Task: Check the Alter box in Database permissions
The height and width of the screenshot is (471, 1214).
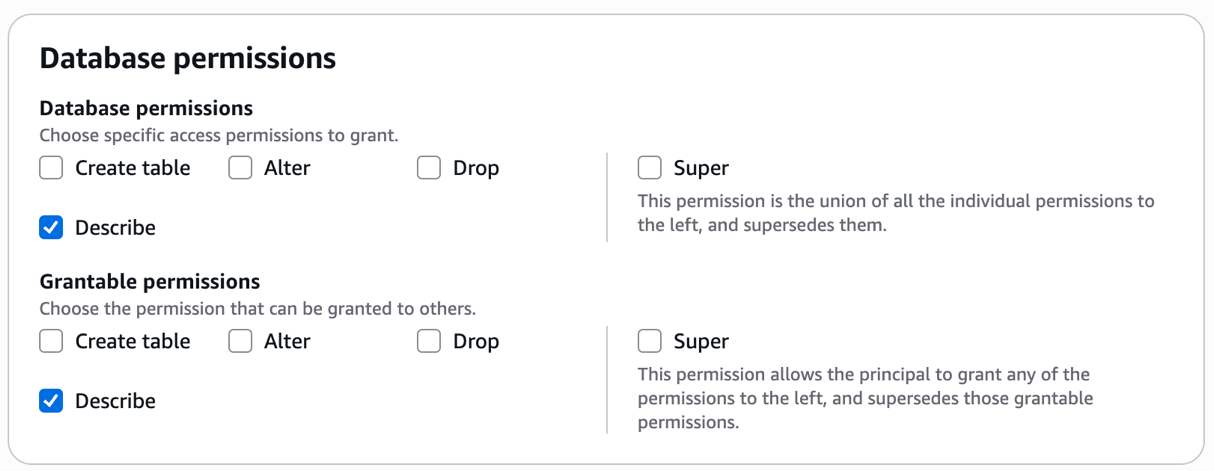Action: 240,168
